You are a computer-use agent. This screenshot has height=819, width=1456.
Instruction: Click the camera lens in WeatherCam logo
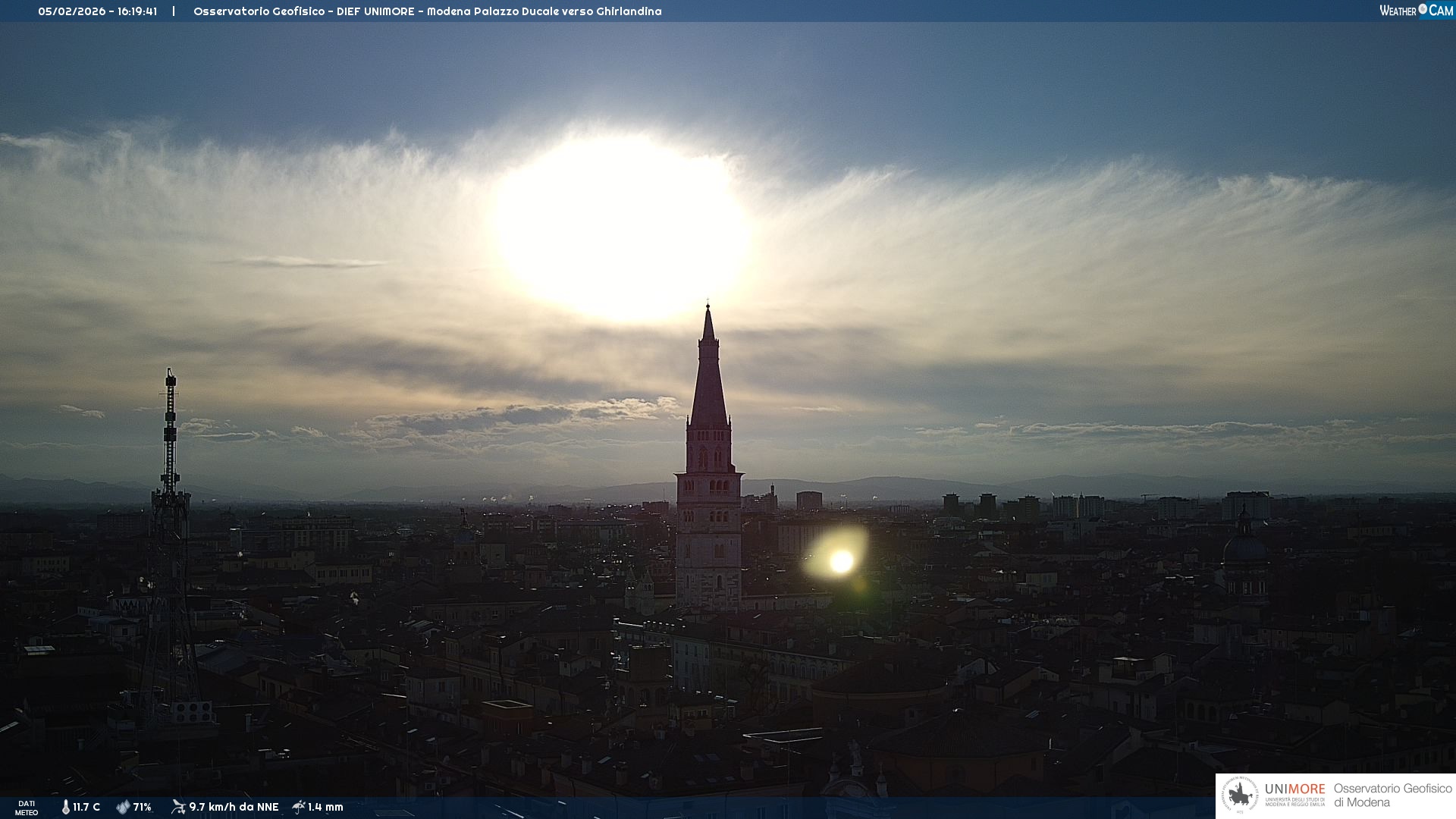click(x=1423, y=9)
